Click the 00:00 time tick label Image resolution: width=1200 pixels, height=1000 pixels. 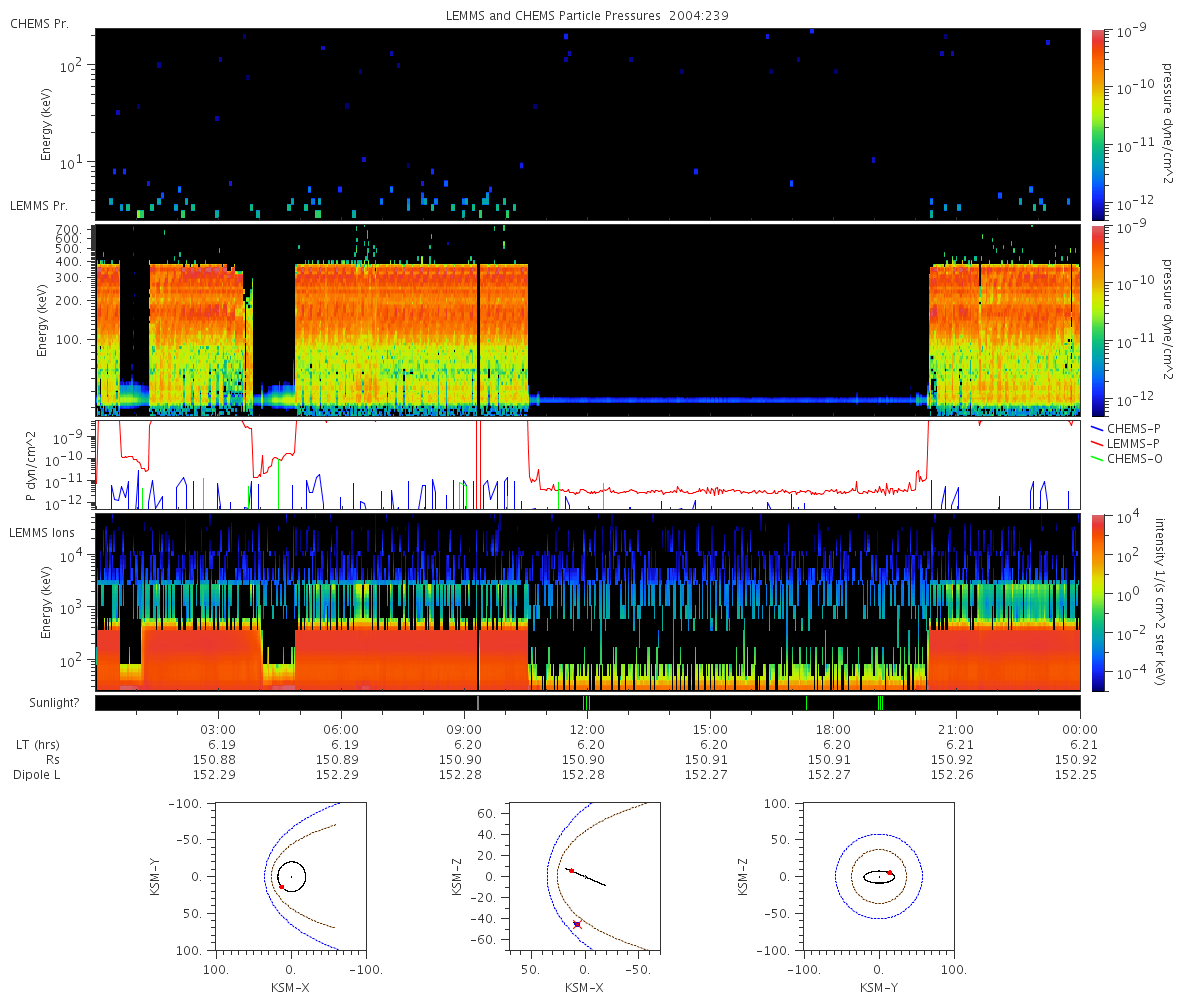click(x=1080, y=730)
